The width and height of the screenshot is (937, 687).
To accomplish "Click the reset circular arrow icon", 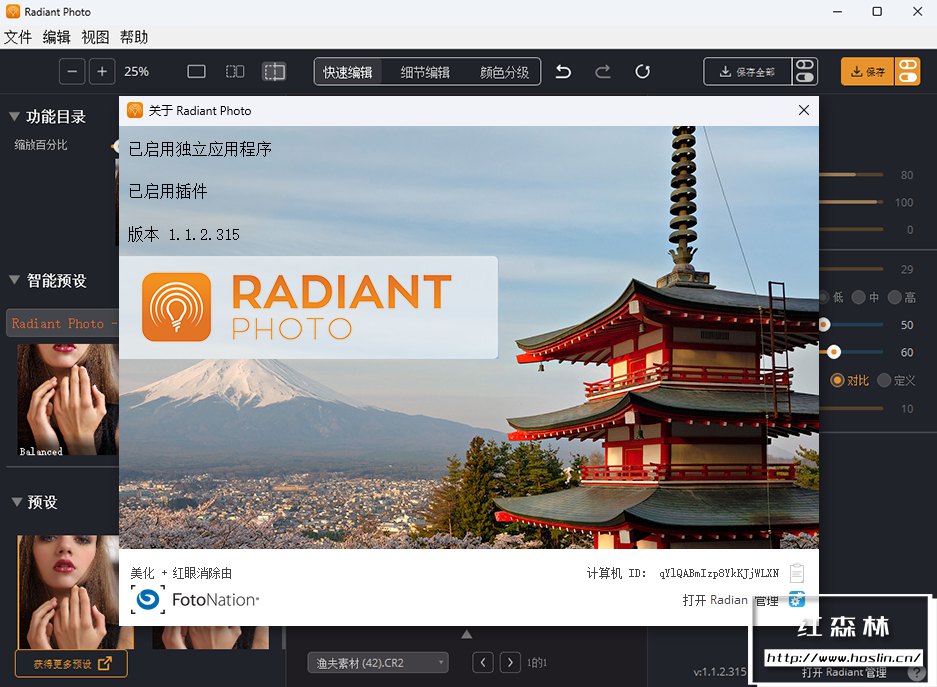I will [642, 72].
